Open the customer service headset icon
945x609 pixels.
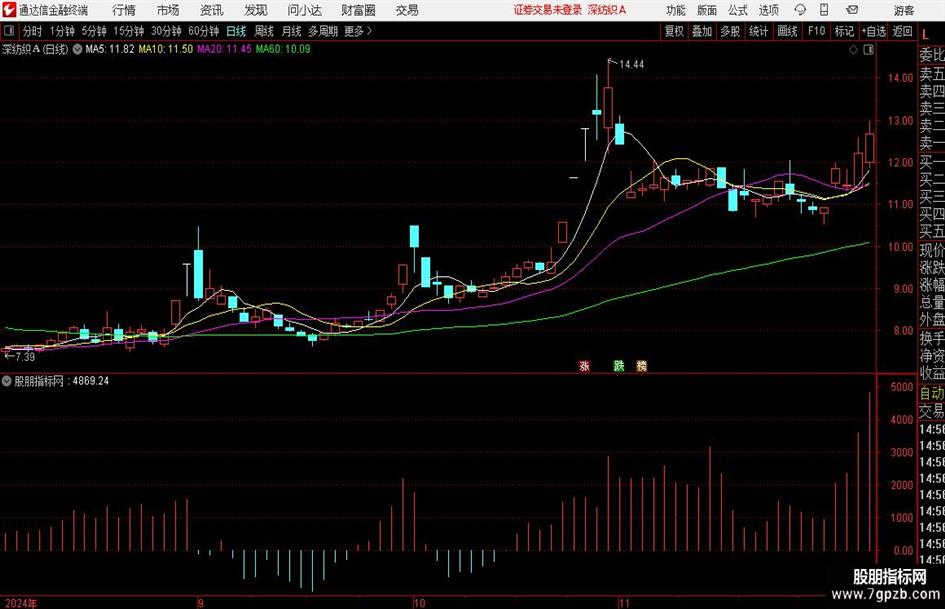click(800, 10)
